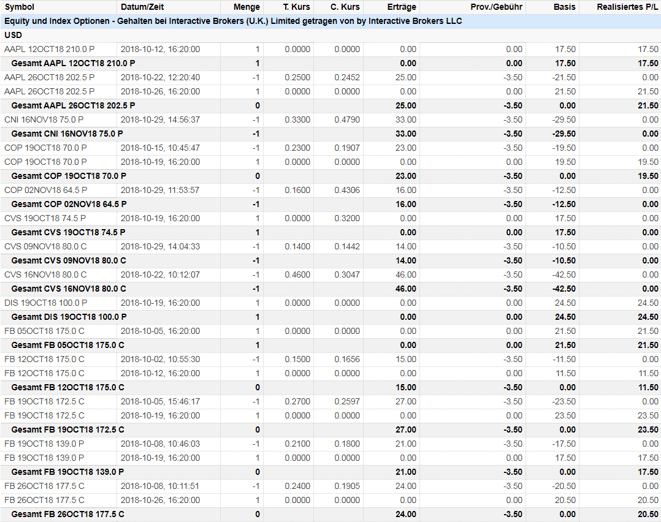Select Gesamt FB 12OCT18 175.0 C total

[330, 387]
